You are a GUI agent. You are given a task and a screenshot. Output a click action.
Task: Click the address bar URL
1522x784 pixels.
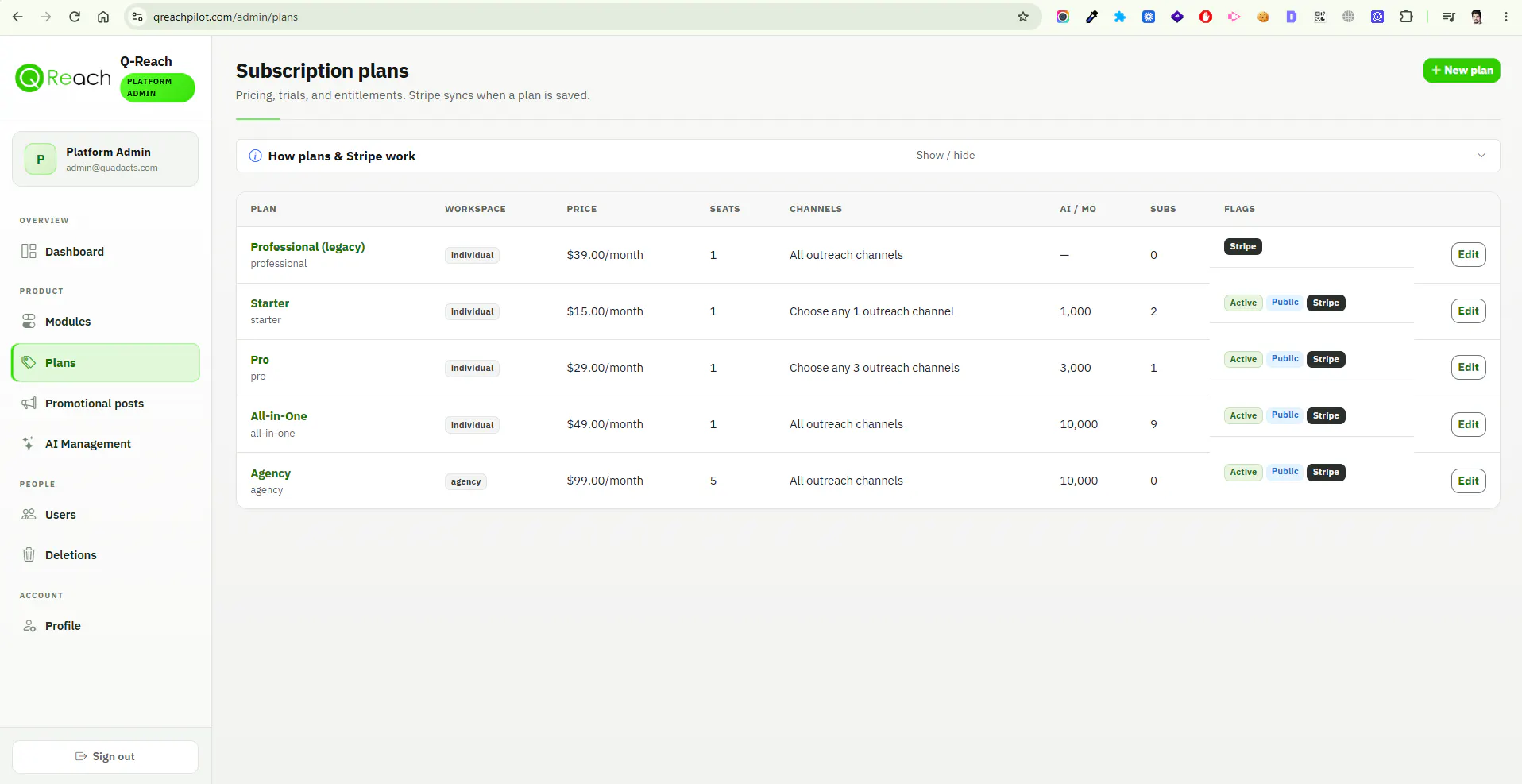[x=226, y=17]
